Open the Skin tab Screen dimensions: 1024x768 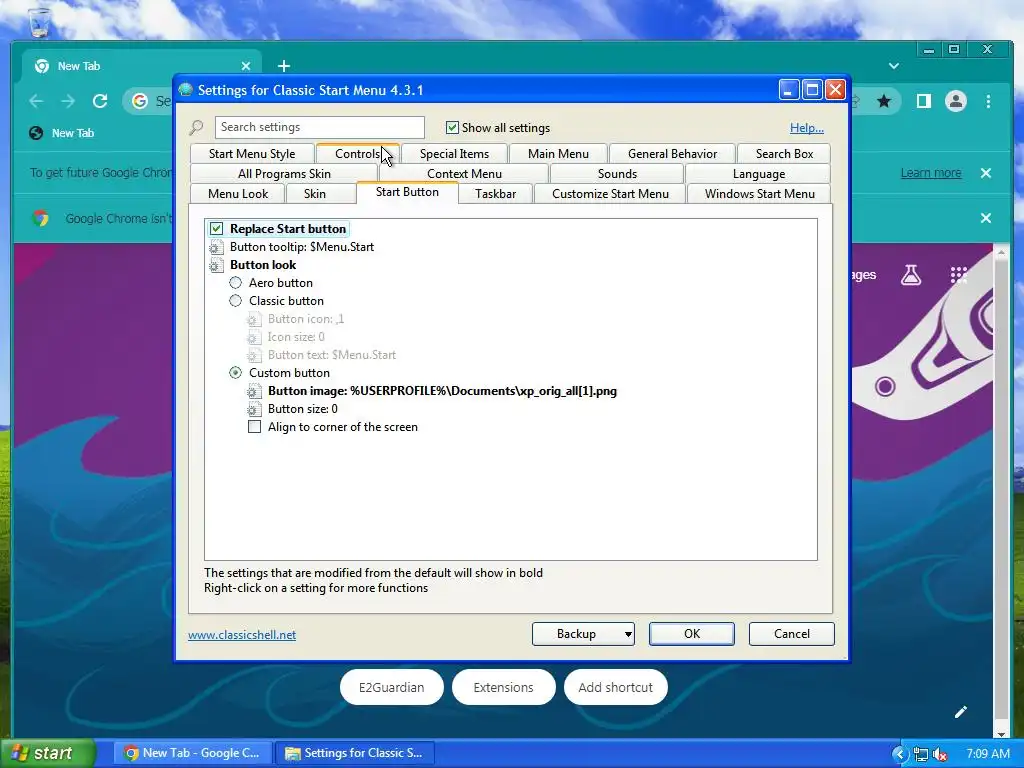click(x=314, y=194)
